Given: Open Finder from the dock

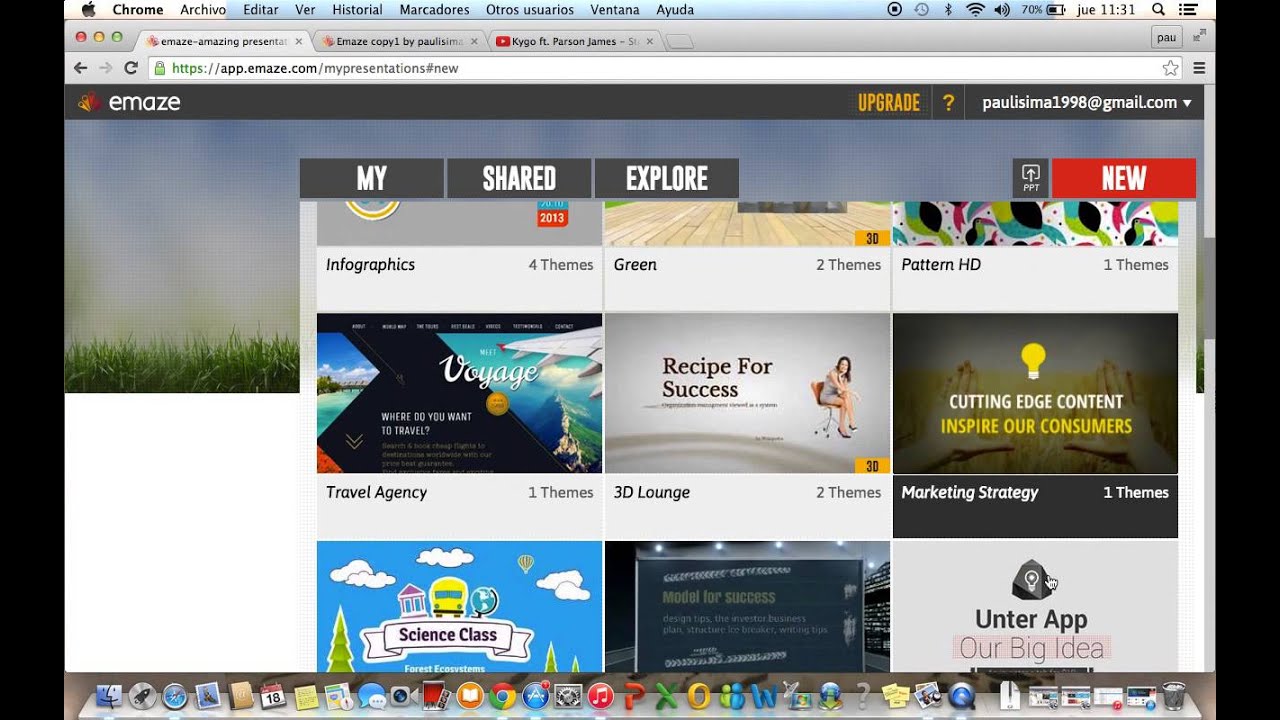Looking at the screenshot, I should point(110,695).
